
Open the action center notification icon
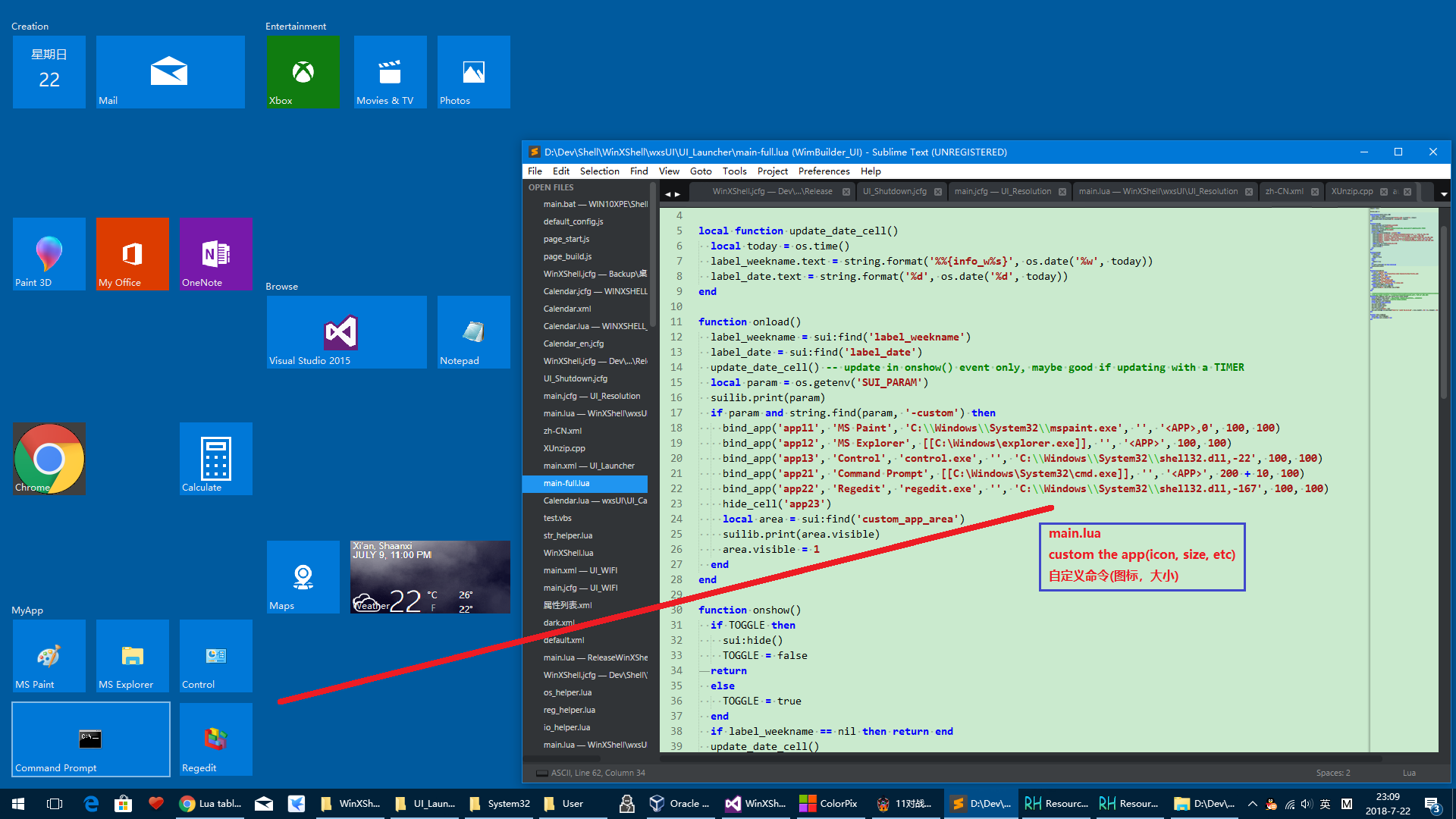click(x=1432, y=804)
